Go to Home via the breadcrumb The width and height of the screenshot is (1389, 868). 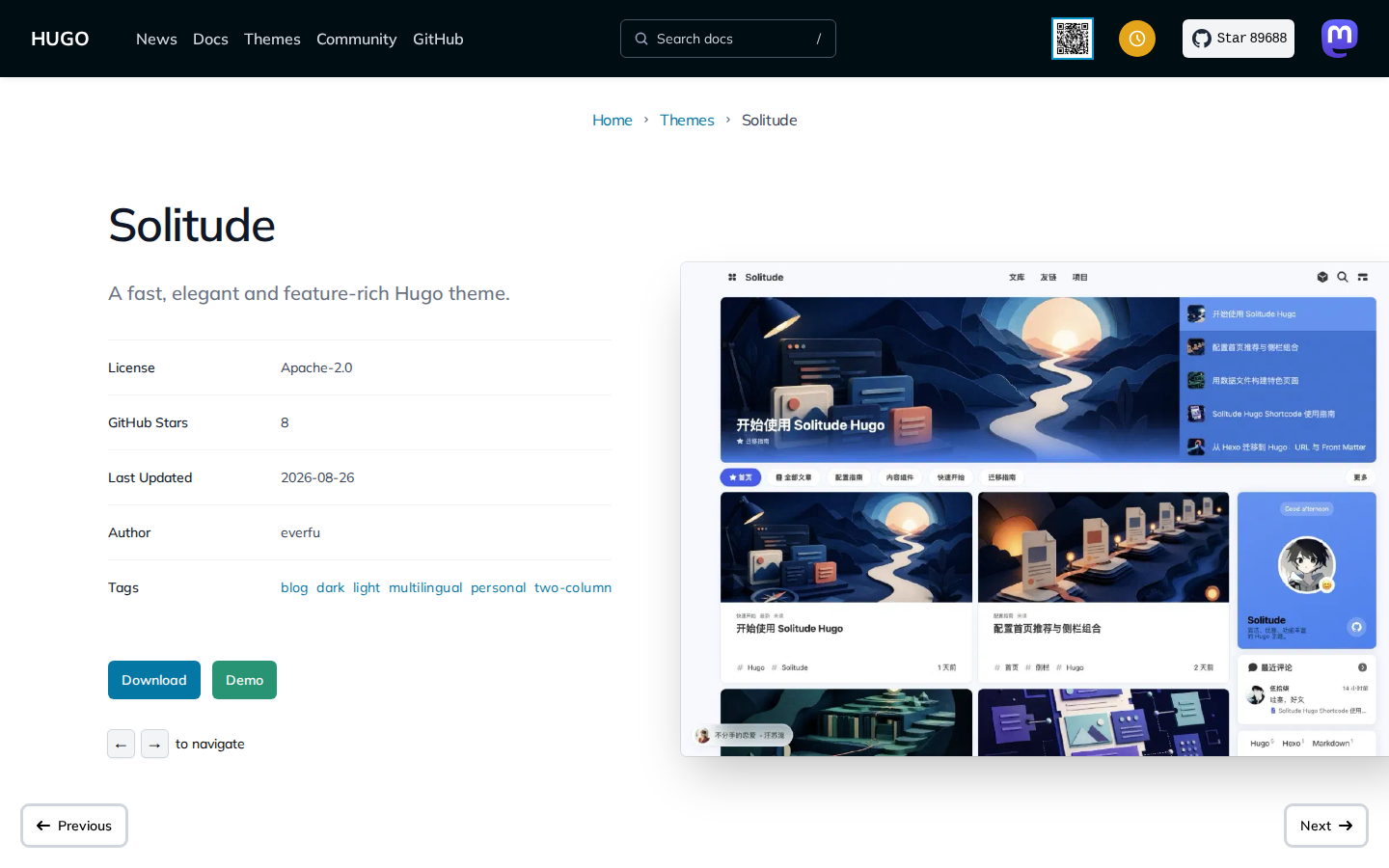pos(613,120)
